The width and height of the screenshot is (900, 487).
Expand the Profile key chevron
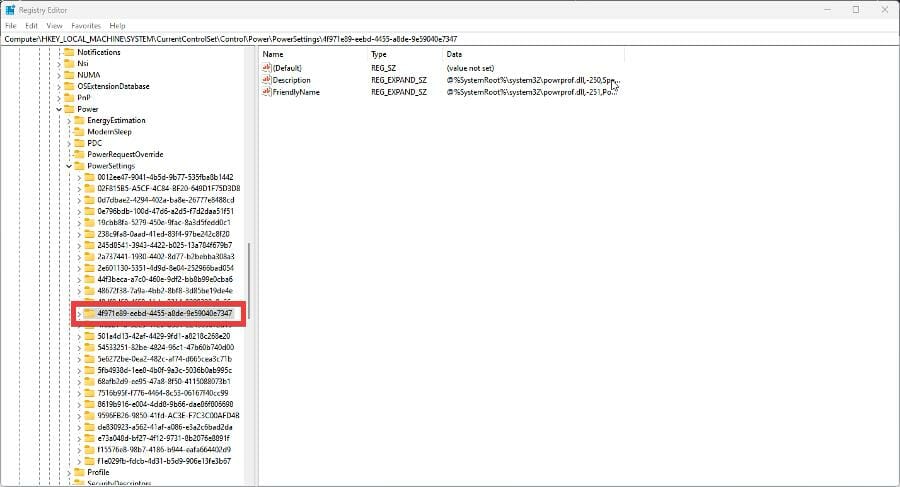[x=69, y=473]
